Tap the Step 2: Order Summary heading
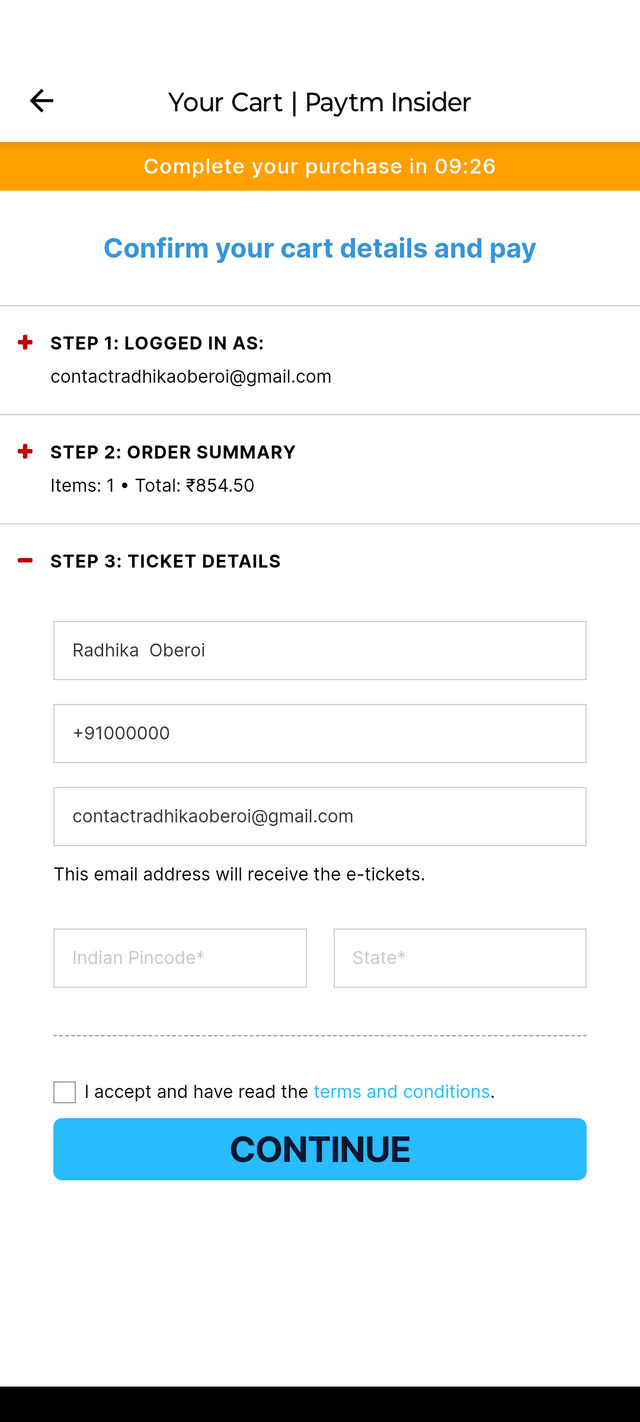Screen dimensions: 640x1422 click(x=173, y=452)
